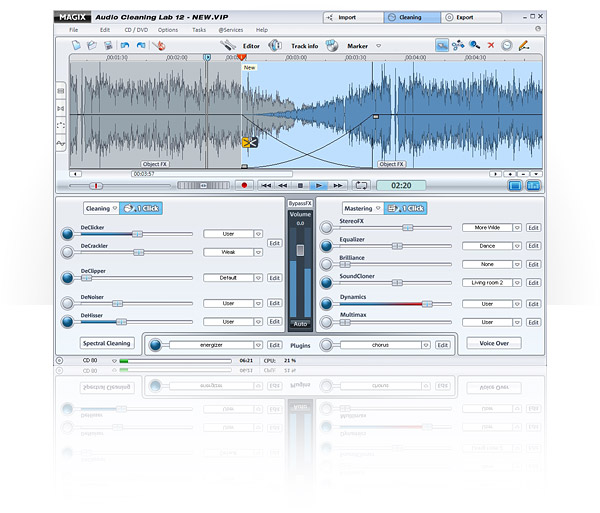Open chorus plugin dropdown
This screenshot has width=600, height=513.
click(426, 345)
